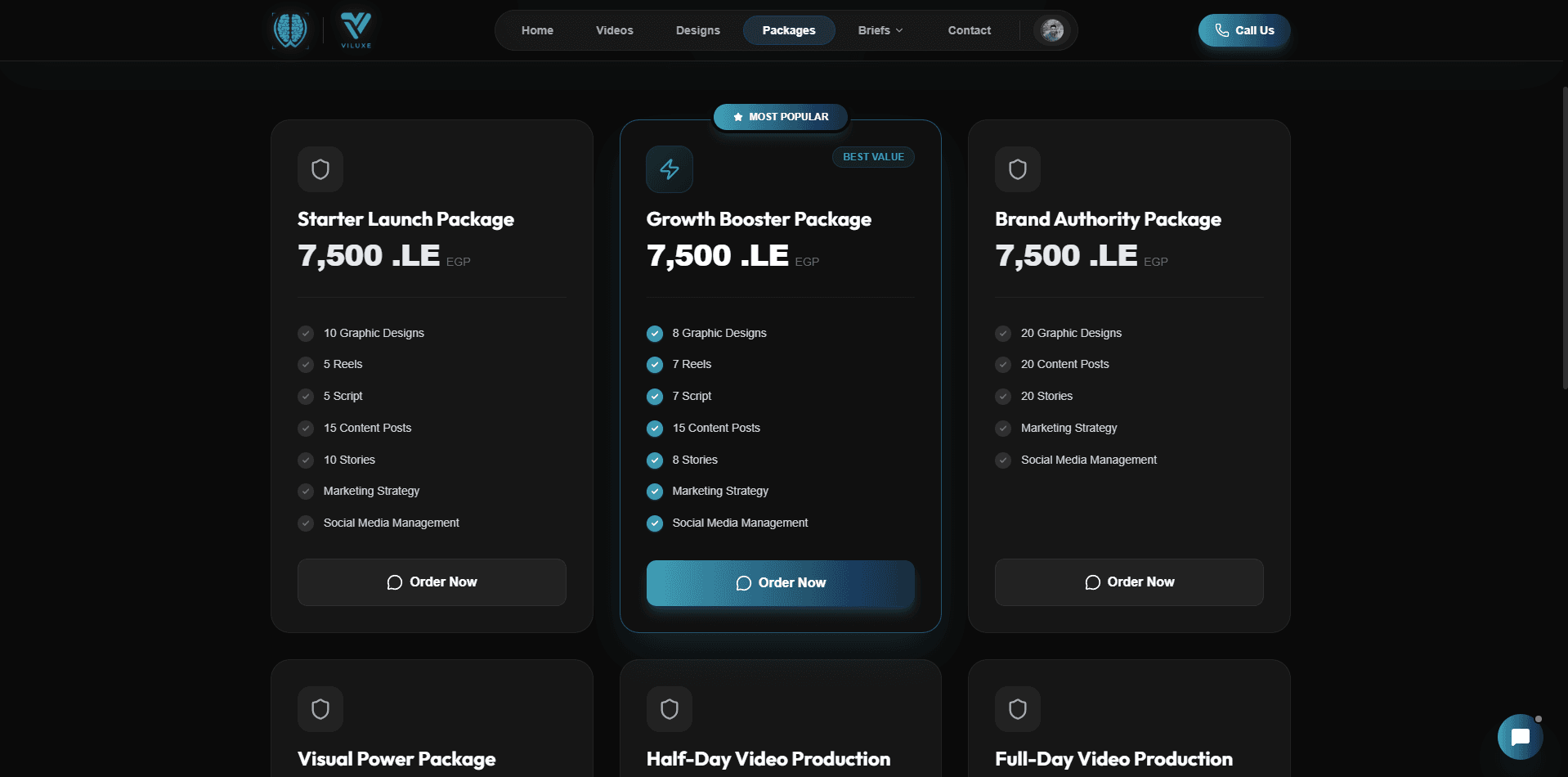Click the Growth Booster Package title

759,219
